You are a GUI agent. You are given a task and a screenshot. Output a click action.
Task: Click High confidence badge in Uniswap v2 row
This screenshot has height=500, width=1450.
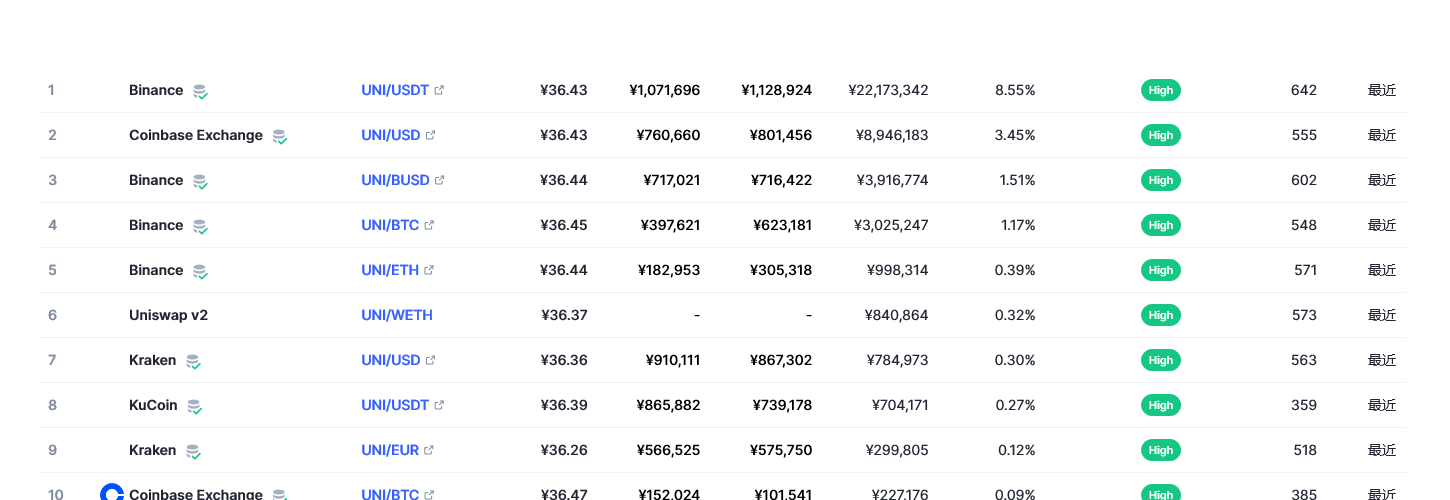(x=1161, y=315)
